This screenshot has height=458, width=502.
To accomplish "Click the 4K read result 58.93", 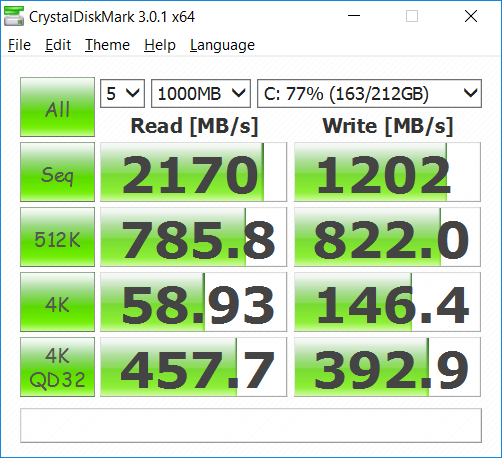I will click(x=193, y=302).
